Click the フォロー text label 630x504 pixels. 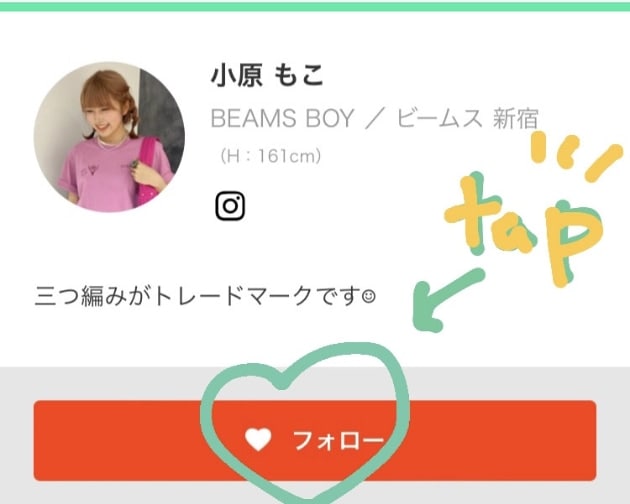point(338,440)
